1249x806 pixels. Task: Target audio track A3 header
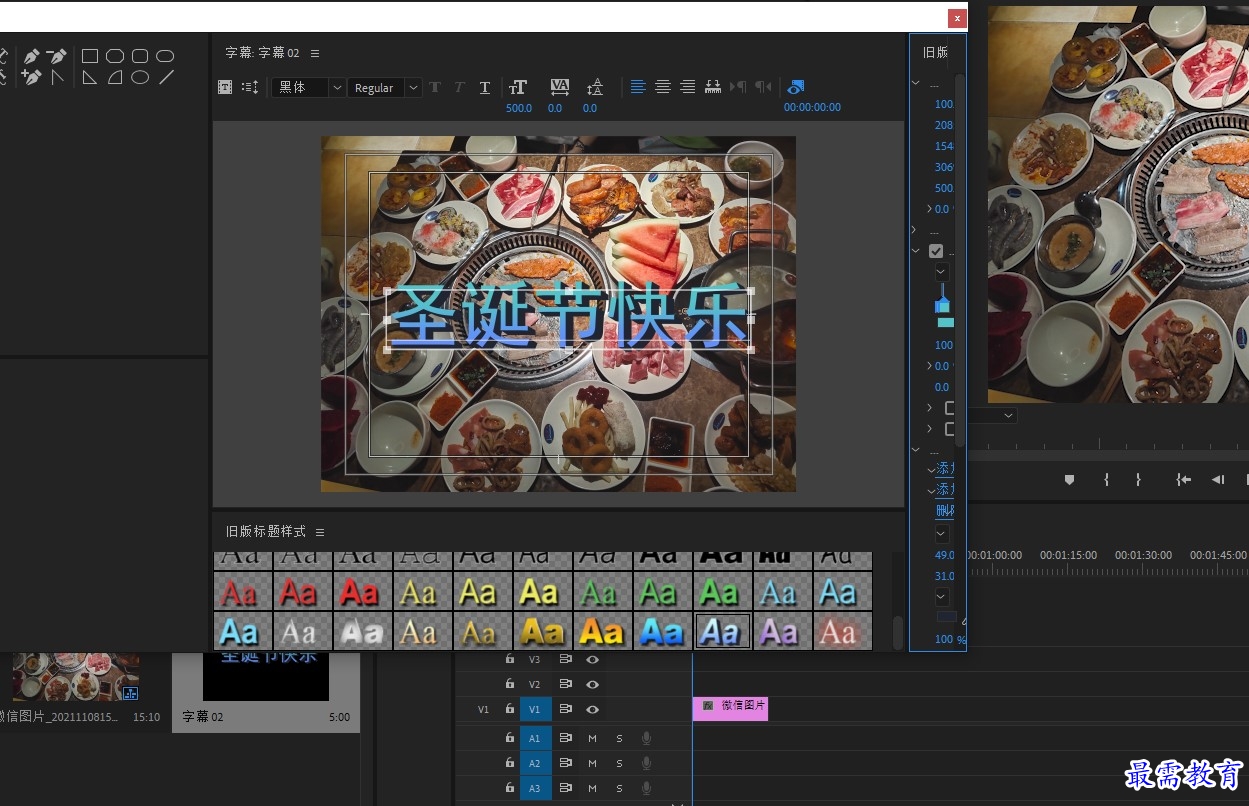point(534,788)
